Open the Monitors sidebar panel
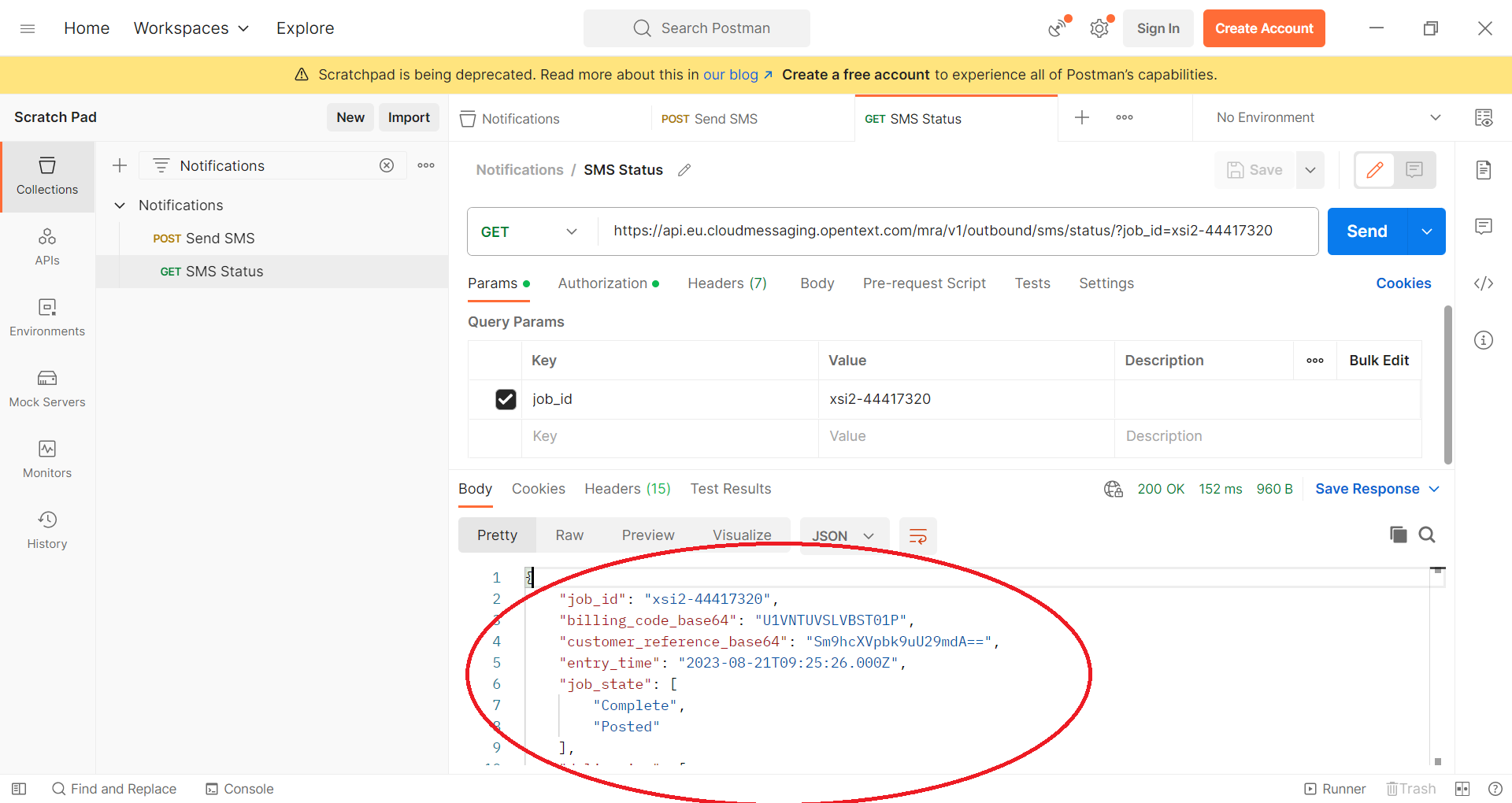 [x=47, y=460]
